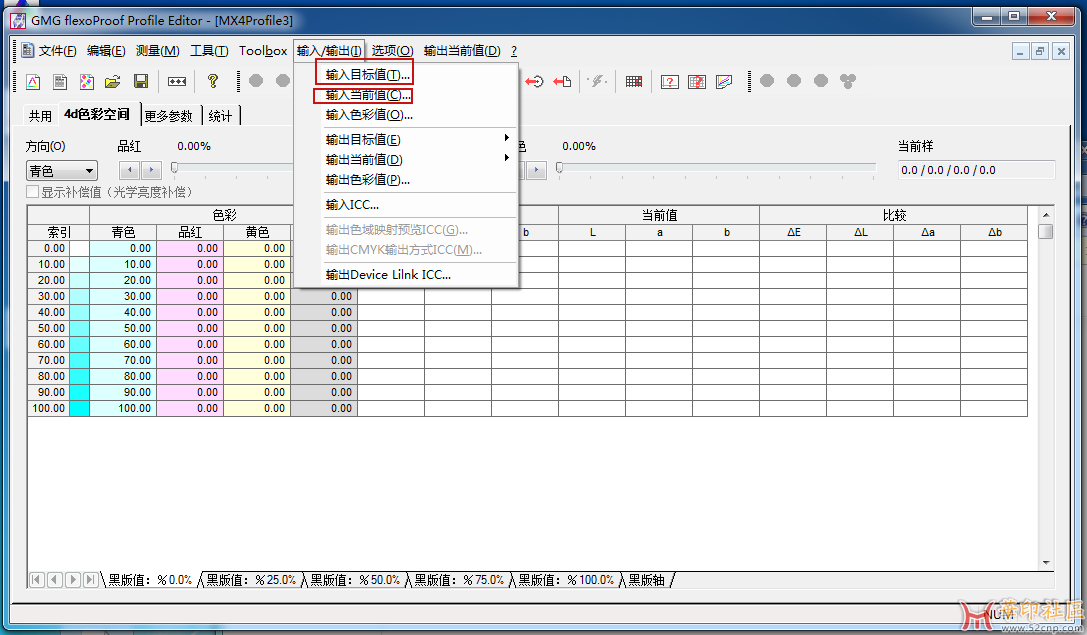1087x635 pixels.
Task: Click vertical scrollbar down arrow
Action: click(x=1046, y=563)
